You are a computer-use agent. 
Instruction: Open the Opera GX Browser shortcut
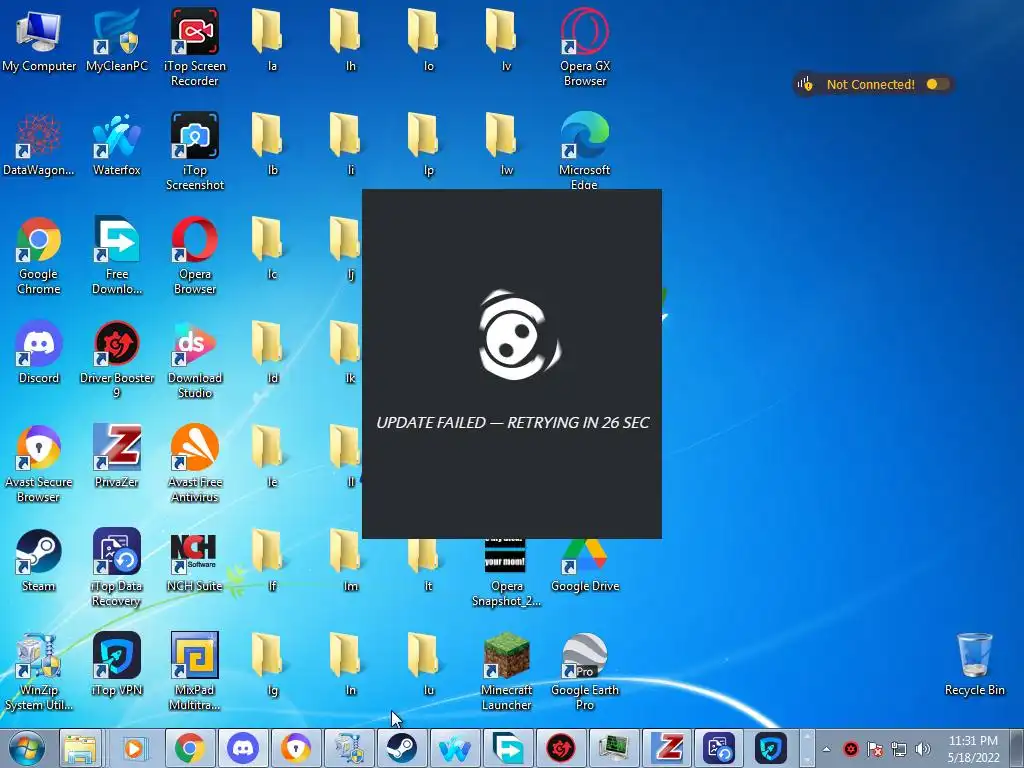(584, 46)
